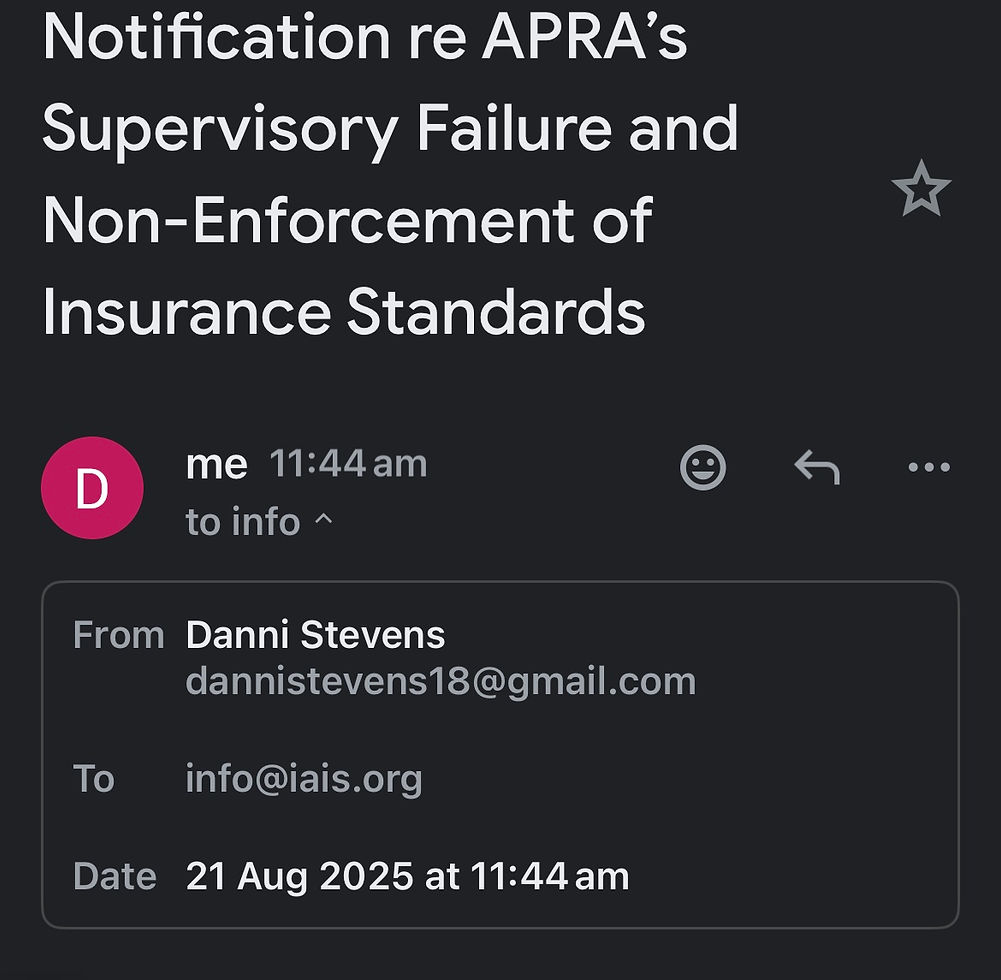Tap "Insurance Standards" in the subject

[343, 312]
